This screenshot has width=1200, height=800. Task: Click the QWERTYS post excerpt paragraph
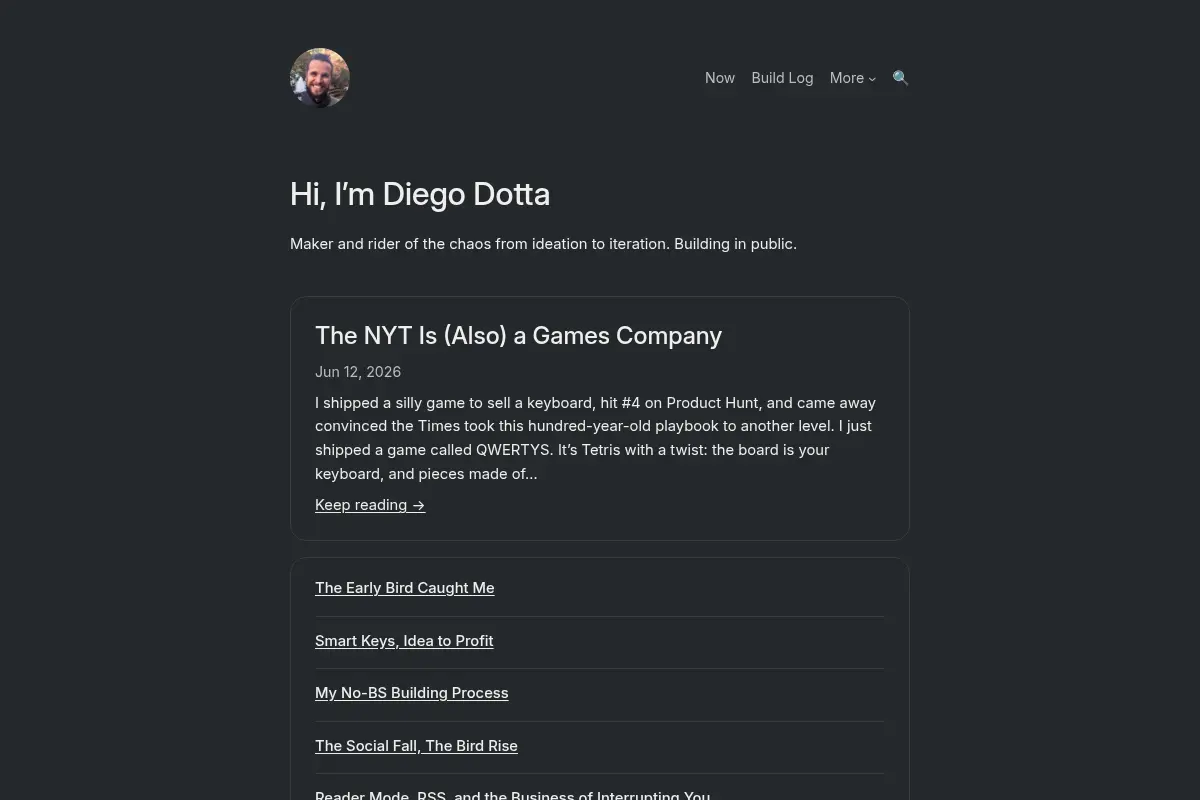pos(599,438)
